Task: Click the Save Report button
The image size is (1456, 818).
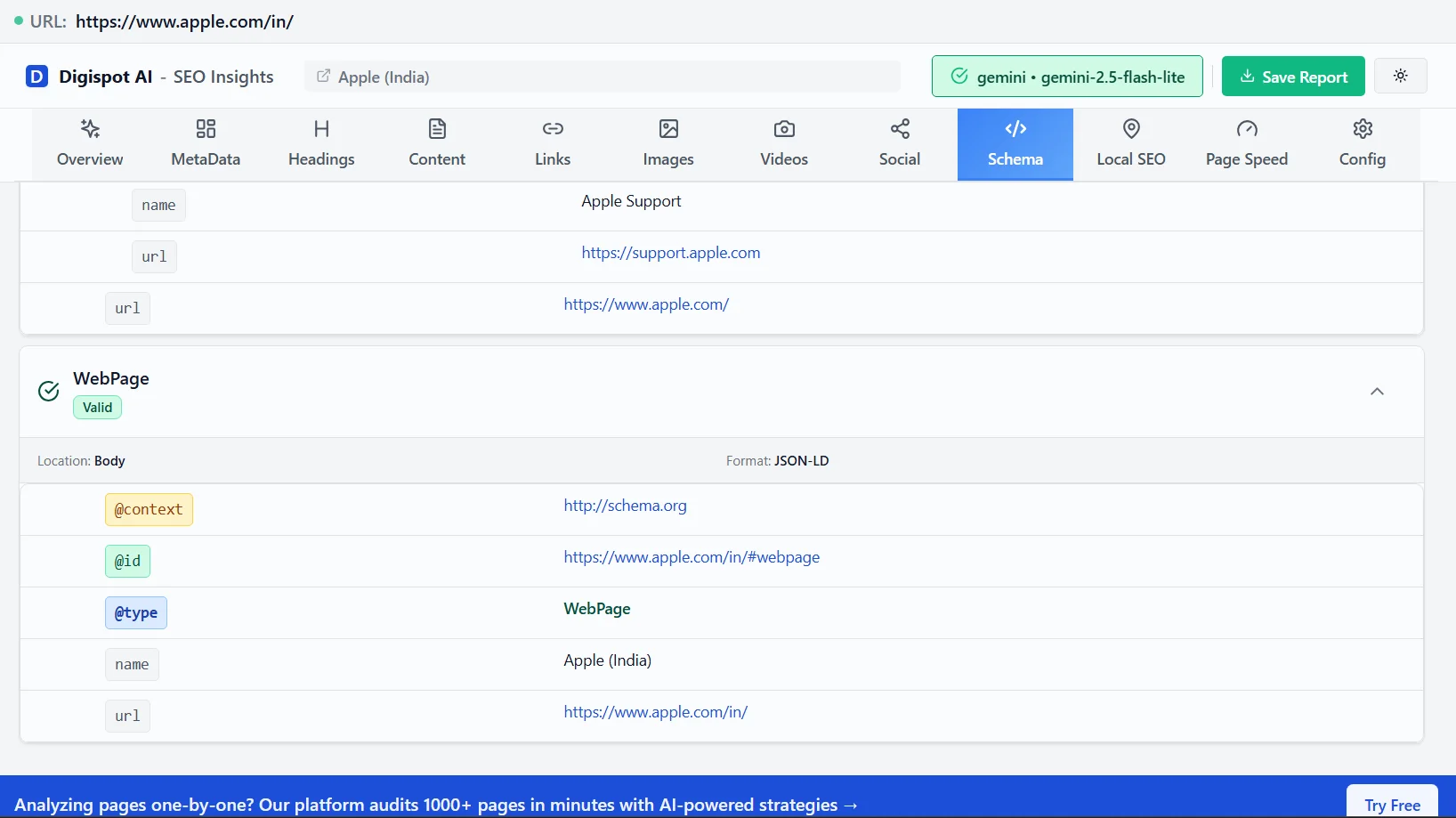Action: (x=1293, y=76)
